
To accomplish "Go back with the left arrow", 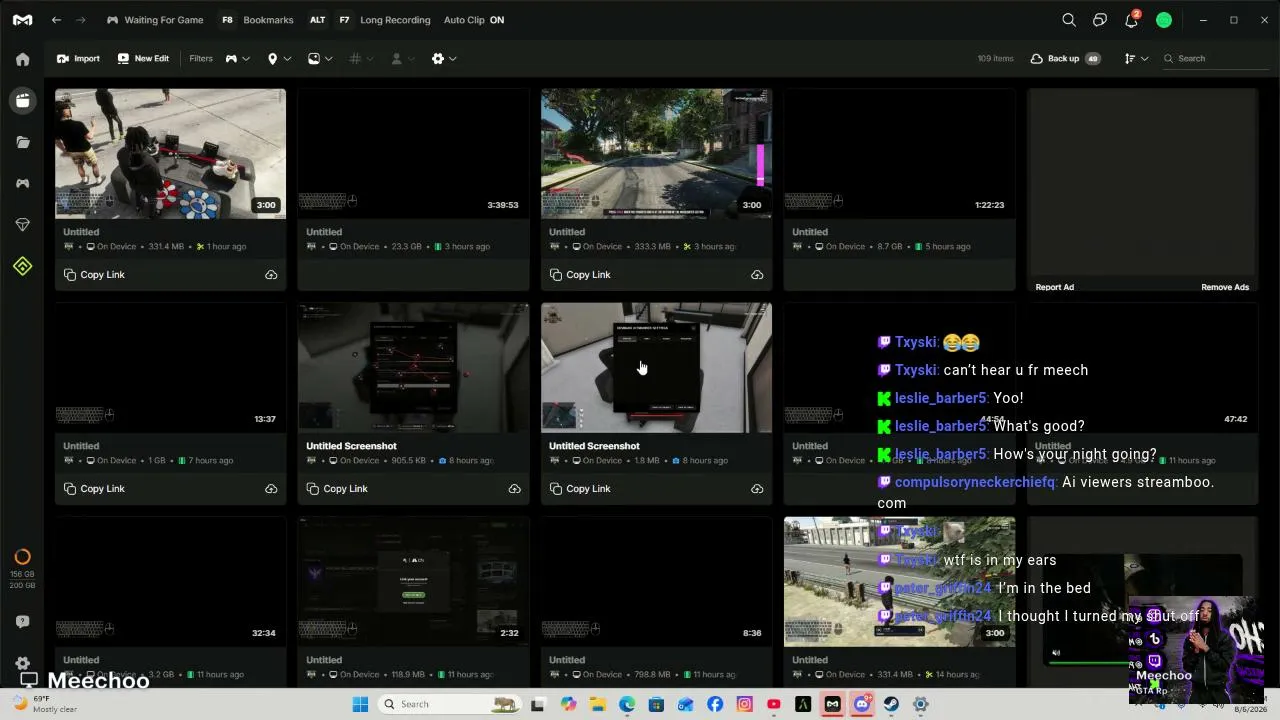I will click(x=56, y=20).
